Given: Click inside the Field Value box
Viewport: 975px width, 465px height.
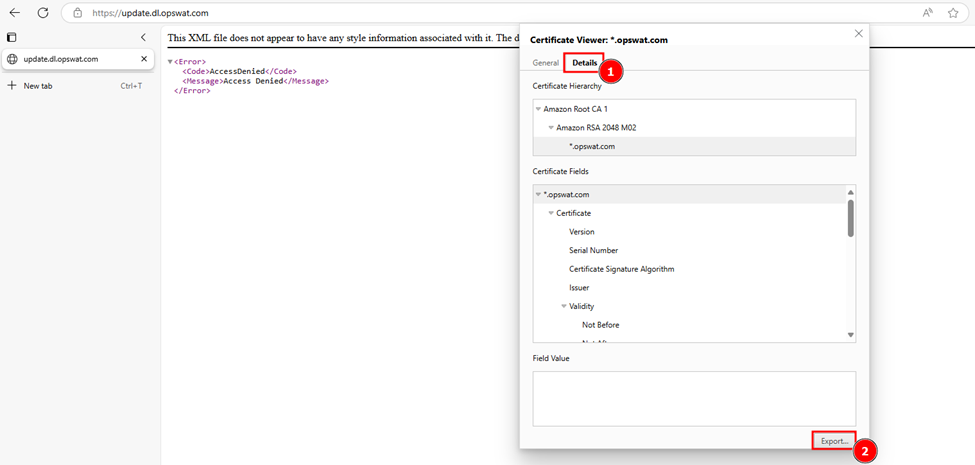Looking at the screenshot, I should 694,398.
